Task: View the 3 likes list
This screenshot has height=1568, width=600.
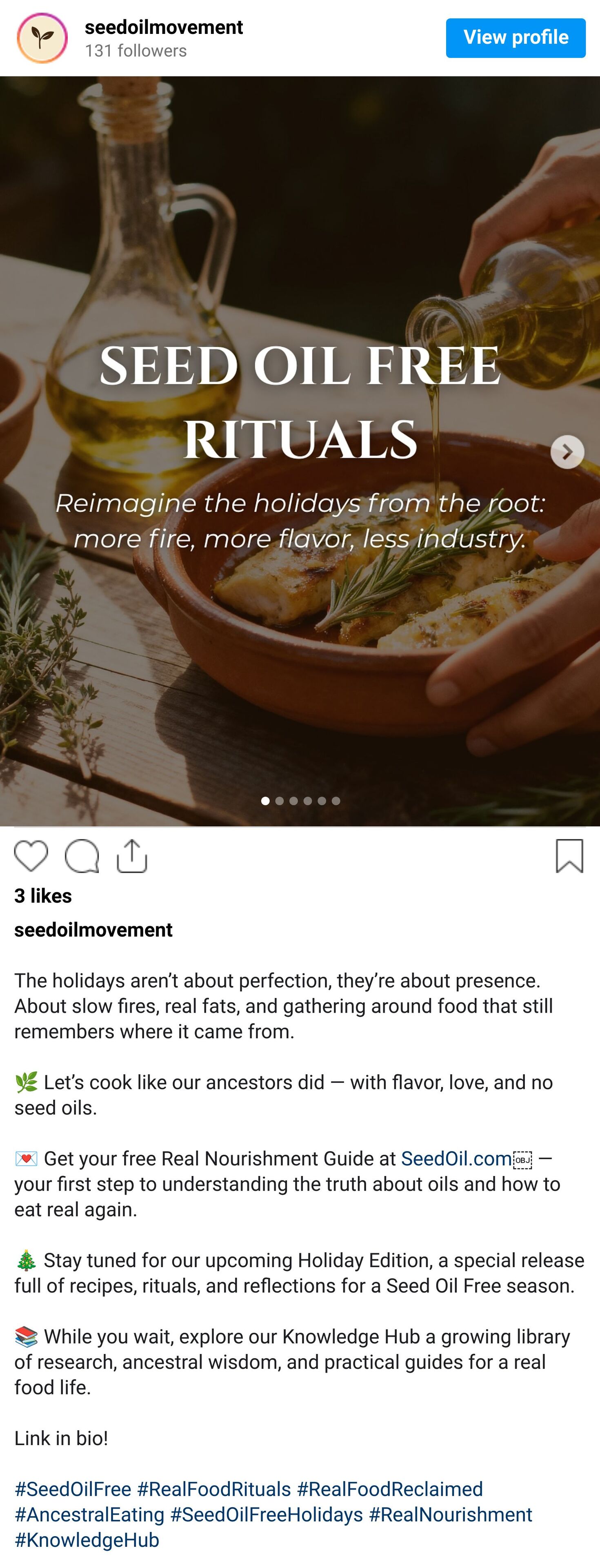Action: (x=43, y=895)
